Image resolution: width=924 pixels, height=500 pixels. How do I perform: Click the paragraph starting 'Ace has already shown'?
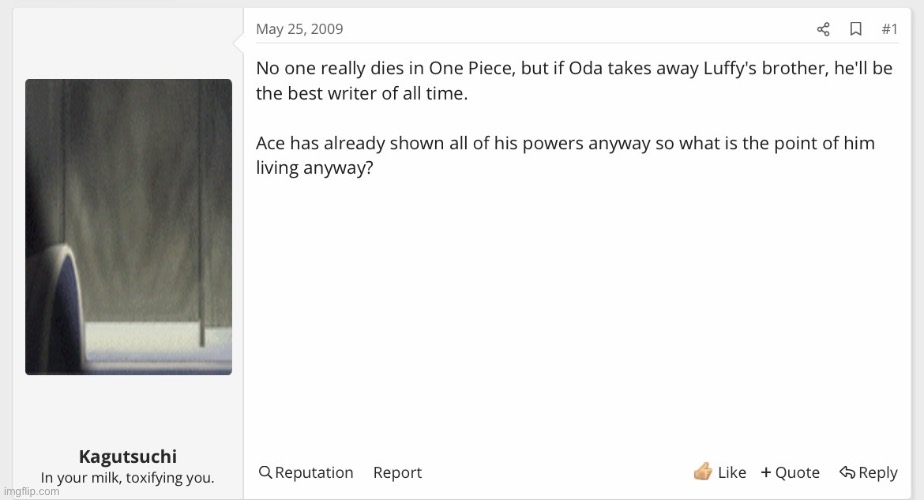point(565,154)
